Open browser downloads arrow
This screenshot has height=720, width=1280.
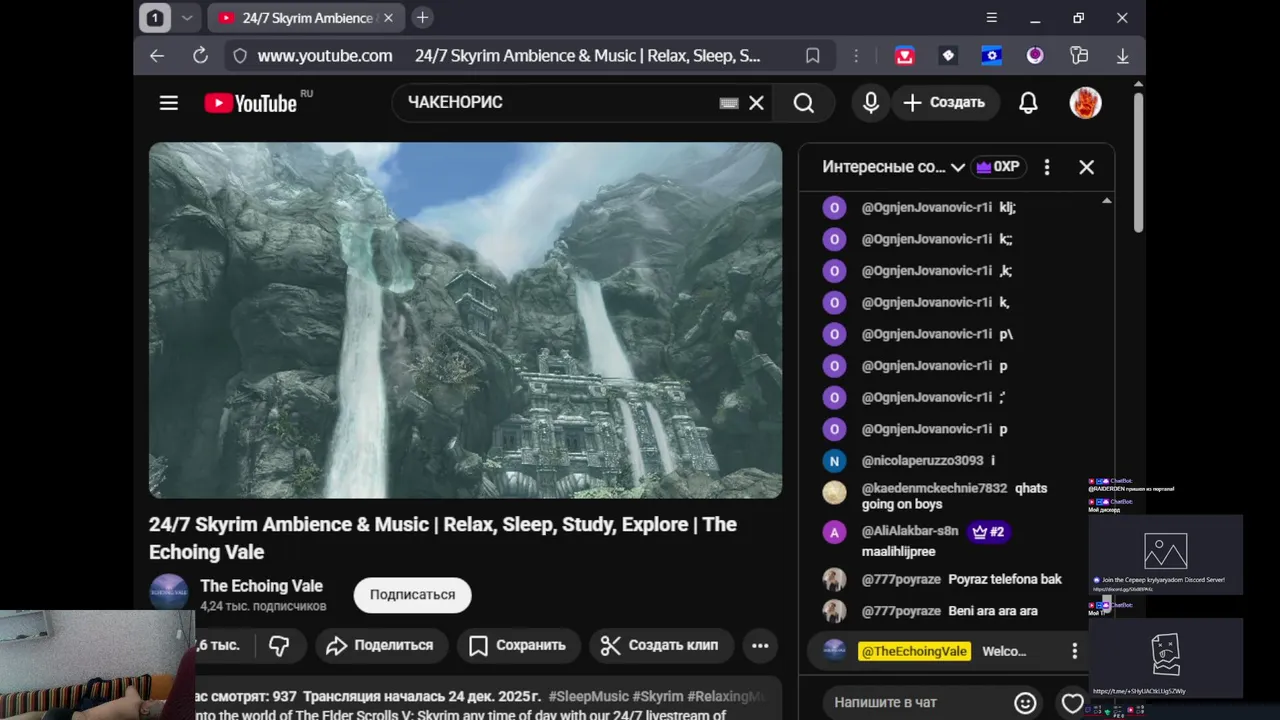[1123, 56]
